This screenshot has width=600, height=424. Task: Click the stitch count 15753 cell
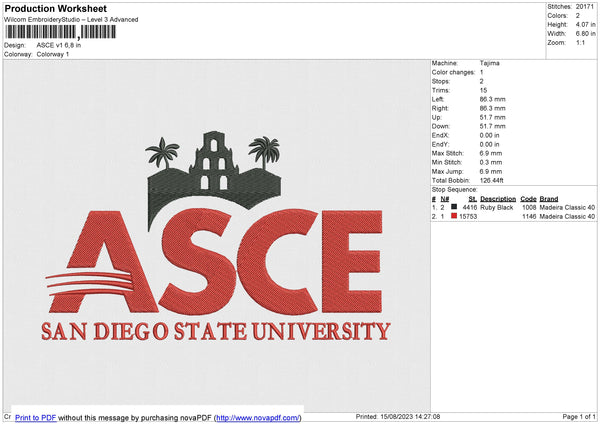pyautogui.click(x=468, y=217)
